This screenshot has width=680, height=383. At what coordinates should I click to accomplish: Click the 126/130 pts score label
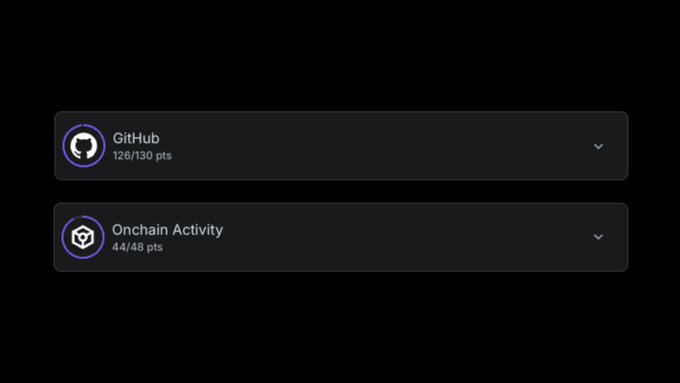tap(142, 156)
